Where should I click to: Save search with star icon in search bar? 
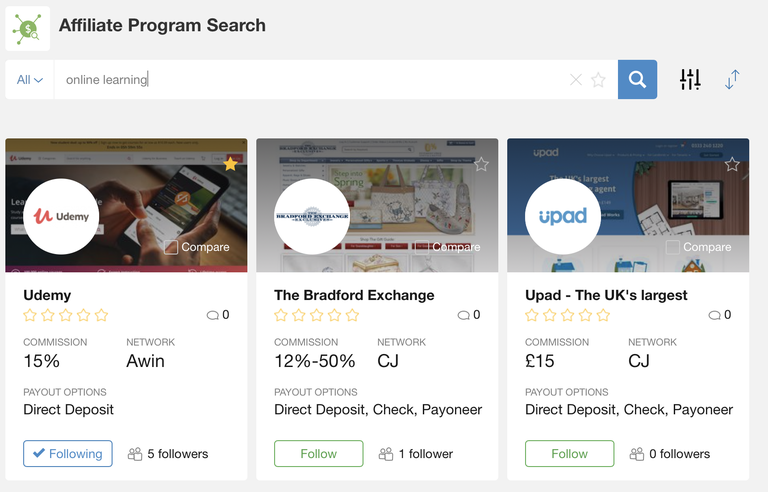pyautogui.click(x=598, y=80)
